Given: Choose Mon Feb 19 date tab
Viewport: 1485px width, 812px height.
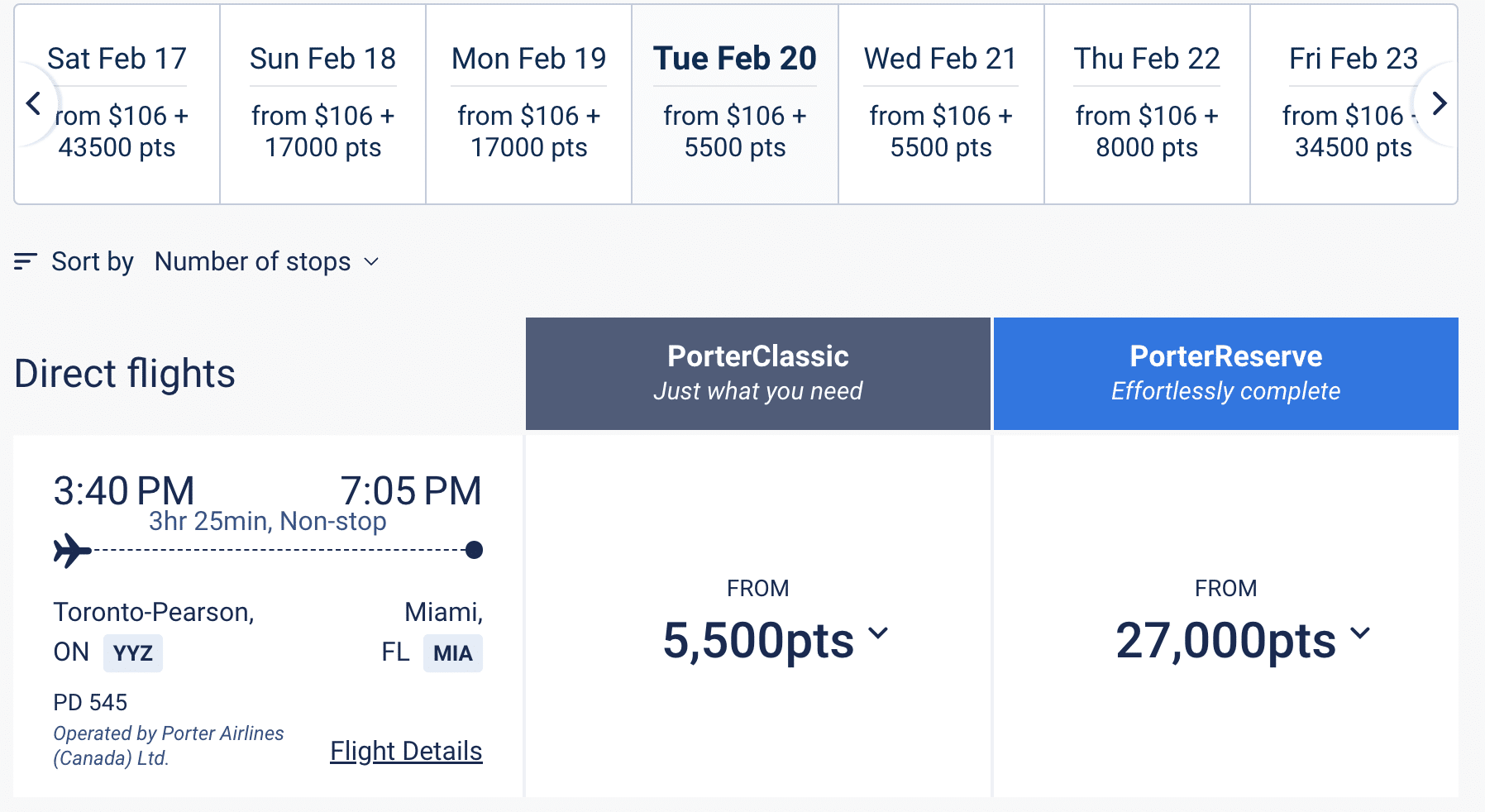Looking at the screenshot, I should point(528,104).
